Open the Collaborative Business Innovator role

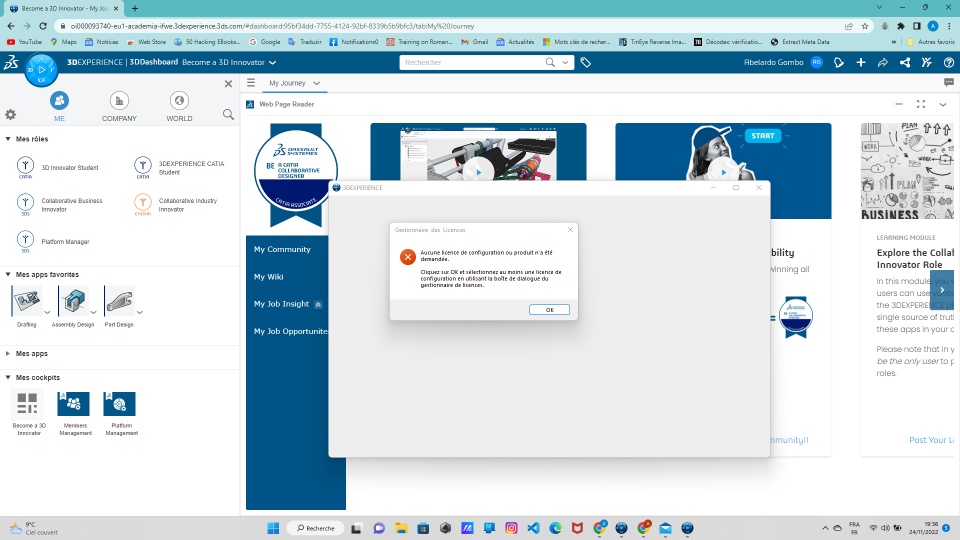click(x=60, y=204)
